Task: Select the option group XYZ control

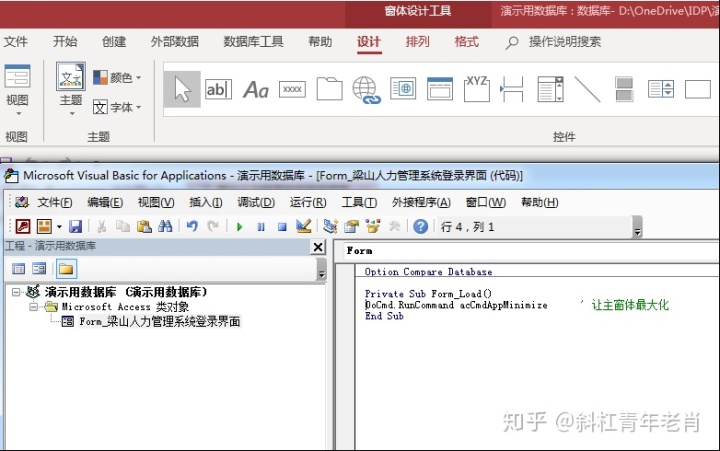Action: coord(477,89)
